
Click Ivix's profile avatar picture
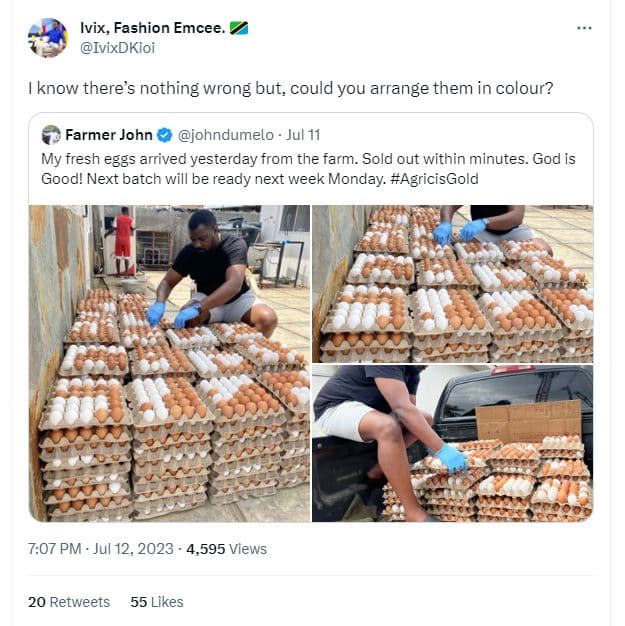[47, 38]
